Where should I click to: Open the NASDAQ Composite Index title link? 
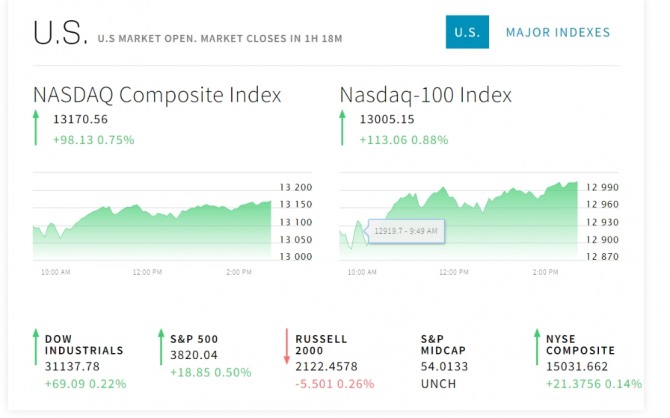coord(157,95)
